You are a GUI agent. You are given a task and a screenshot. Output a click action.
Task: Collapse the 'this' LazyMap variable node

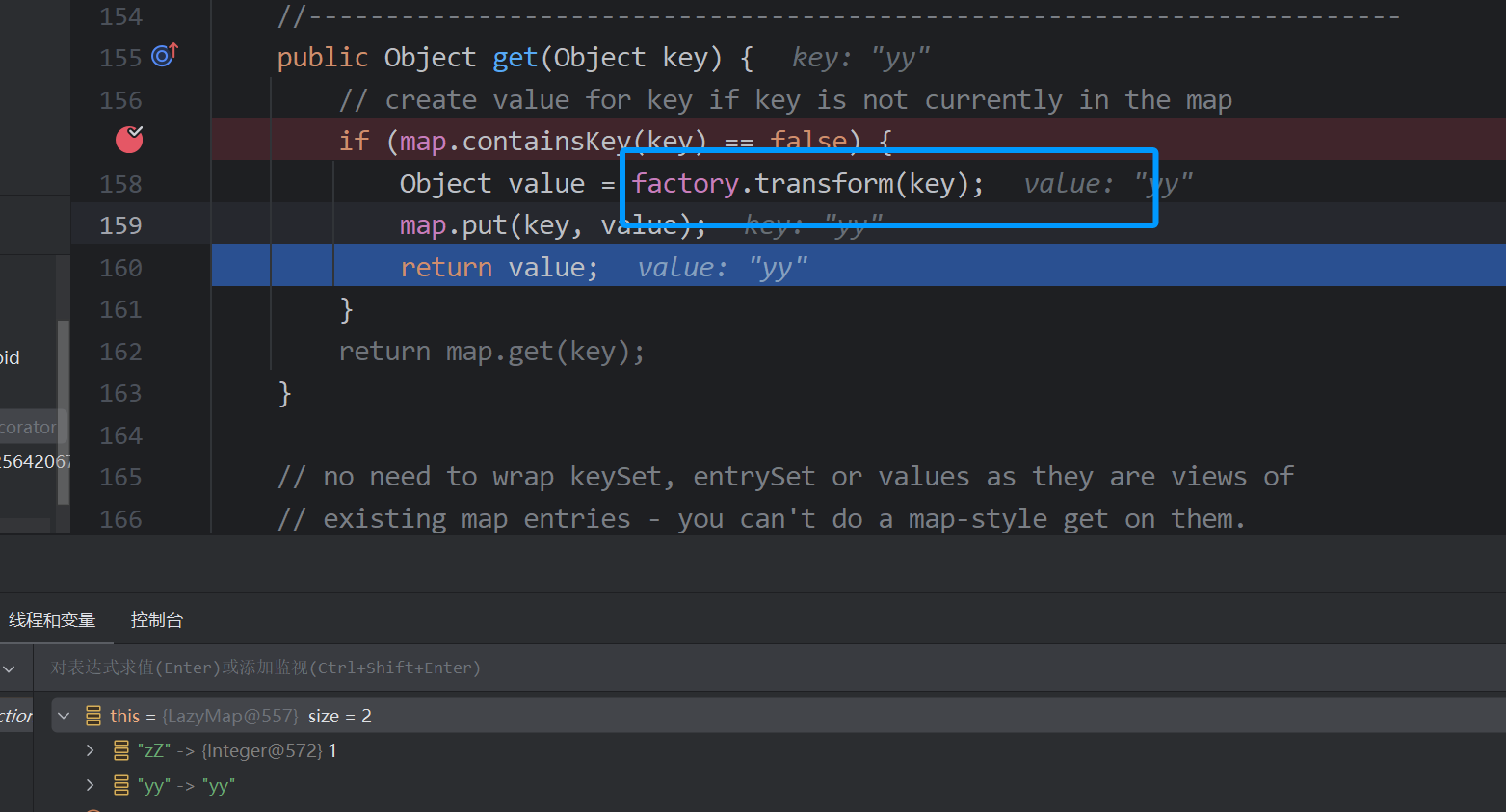65,716
